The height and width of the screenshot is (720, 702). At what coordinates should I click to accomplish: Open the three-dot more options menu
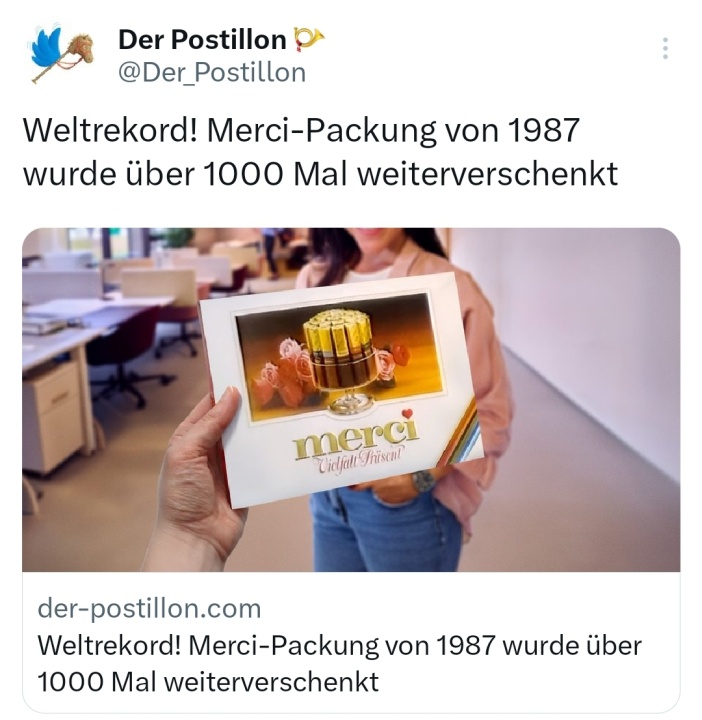coord(665,48)
